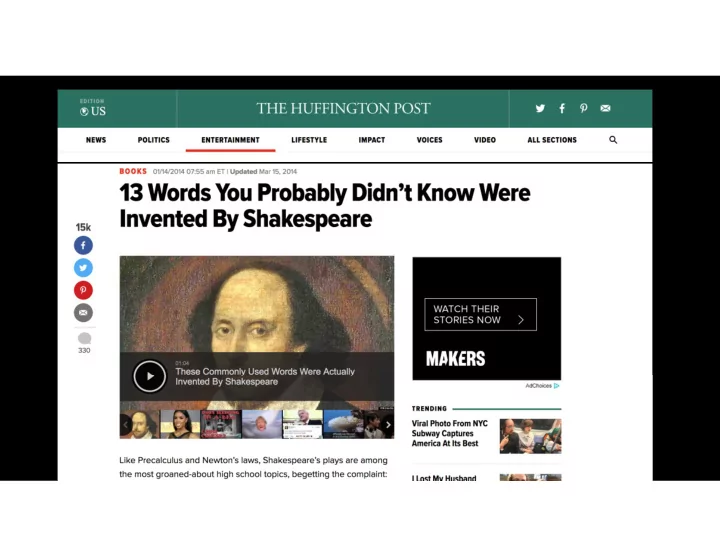The height and width of the screenshot is (557, 720).
Task: Open the Facebook icon in the header
Action: click(x=562, y=108)
